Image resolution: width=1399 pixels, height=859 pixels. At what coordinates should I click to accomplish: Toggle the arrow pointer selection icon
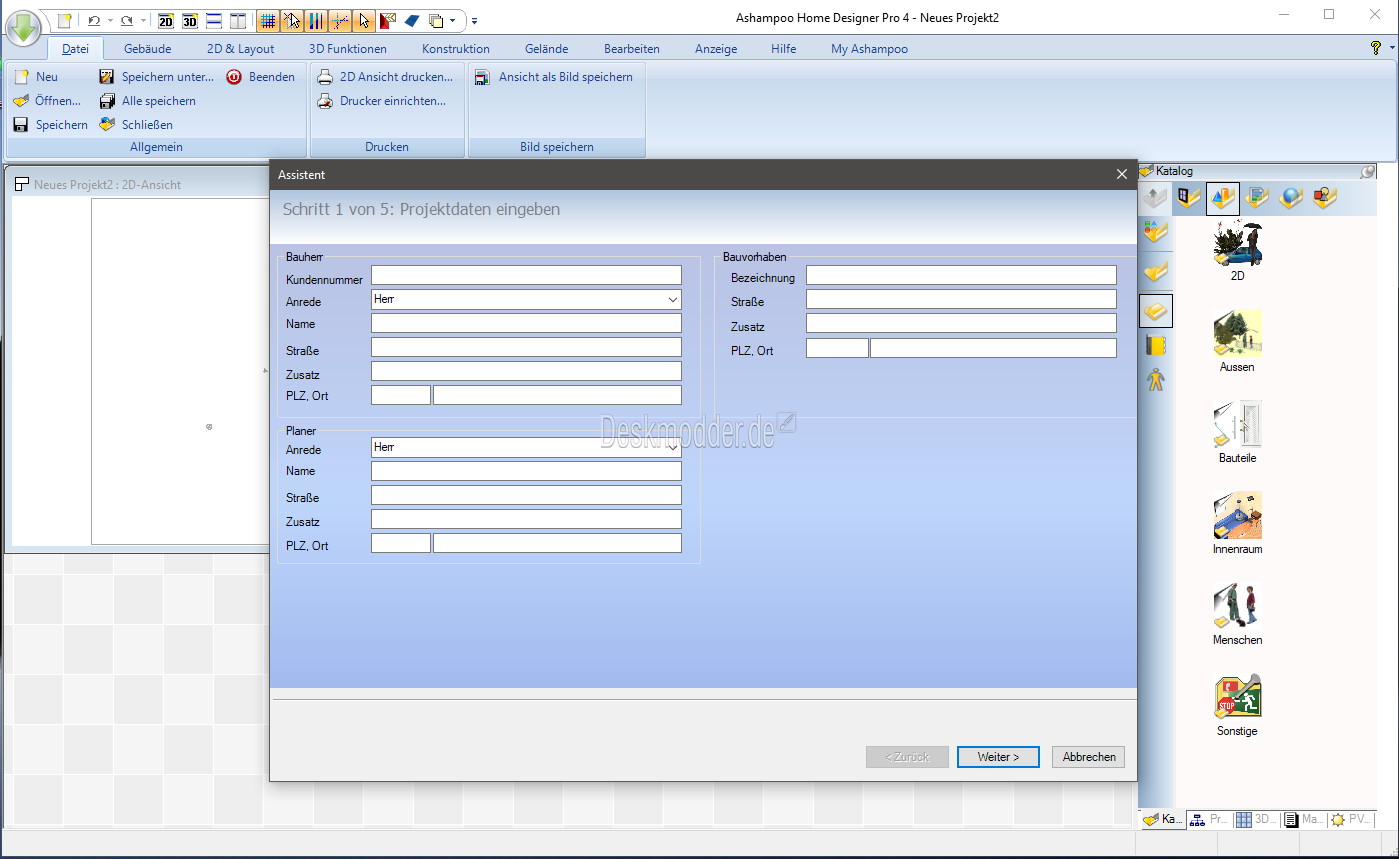point(364,20)
